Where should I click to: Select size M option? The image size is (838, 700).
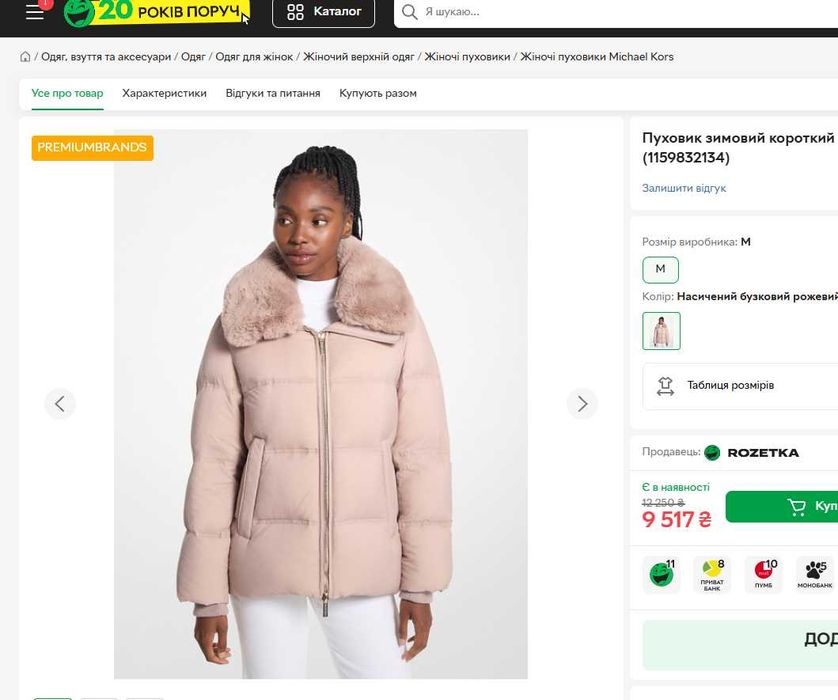click(x=660, y=269)
